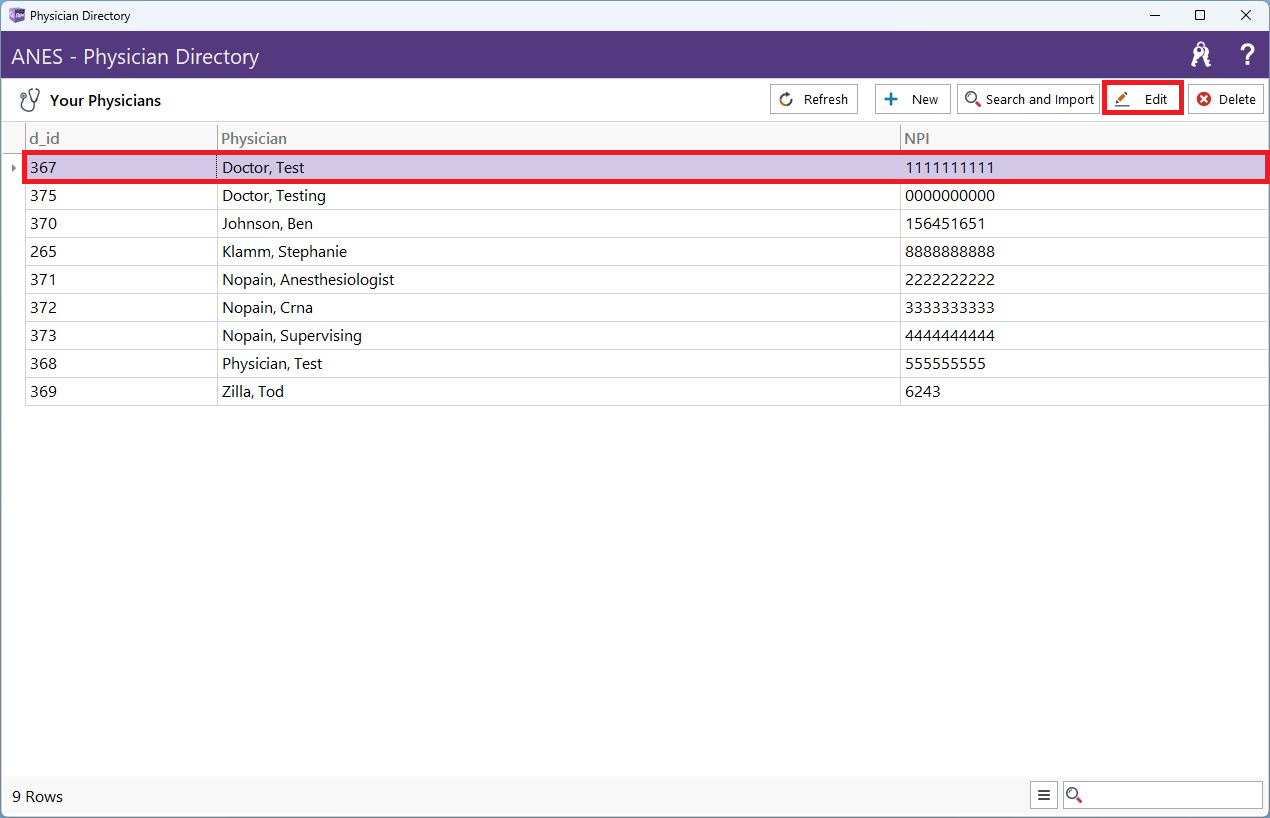Click the keys security icon in header
1270x818 pixels.
tap(1201, 55)
